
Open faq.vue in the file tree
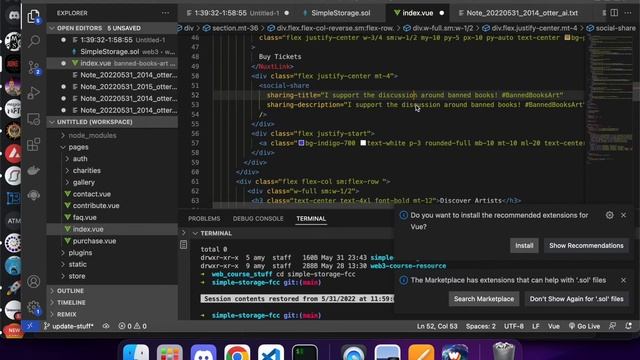pyautogui.click(x=84, y=218)
